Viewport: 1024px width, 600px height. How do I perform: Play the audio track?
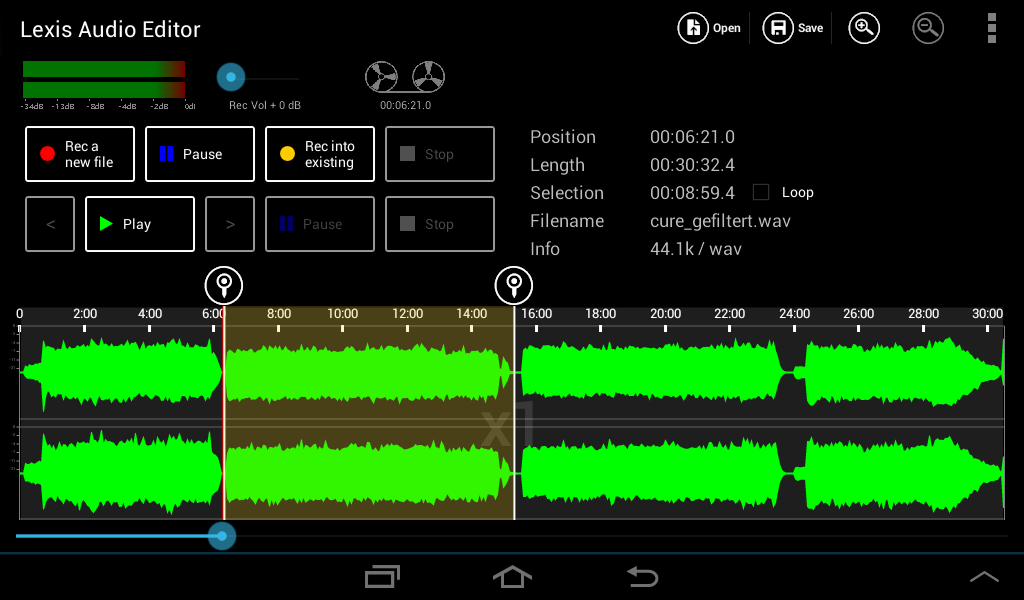pyautogui.click(x=140, y=224)
